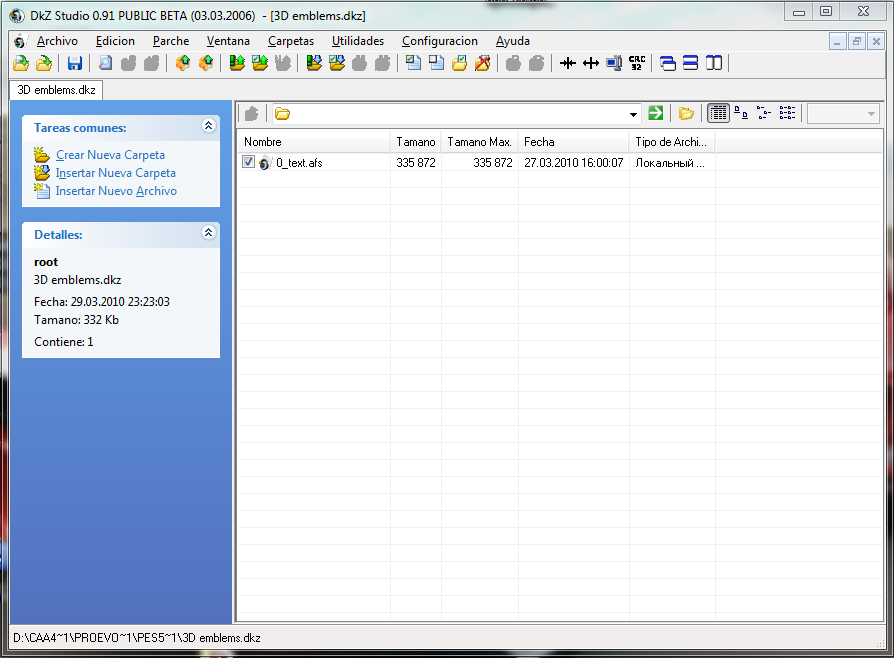Click the yellow folder icon right of Go arrow

coord(686,113)
